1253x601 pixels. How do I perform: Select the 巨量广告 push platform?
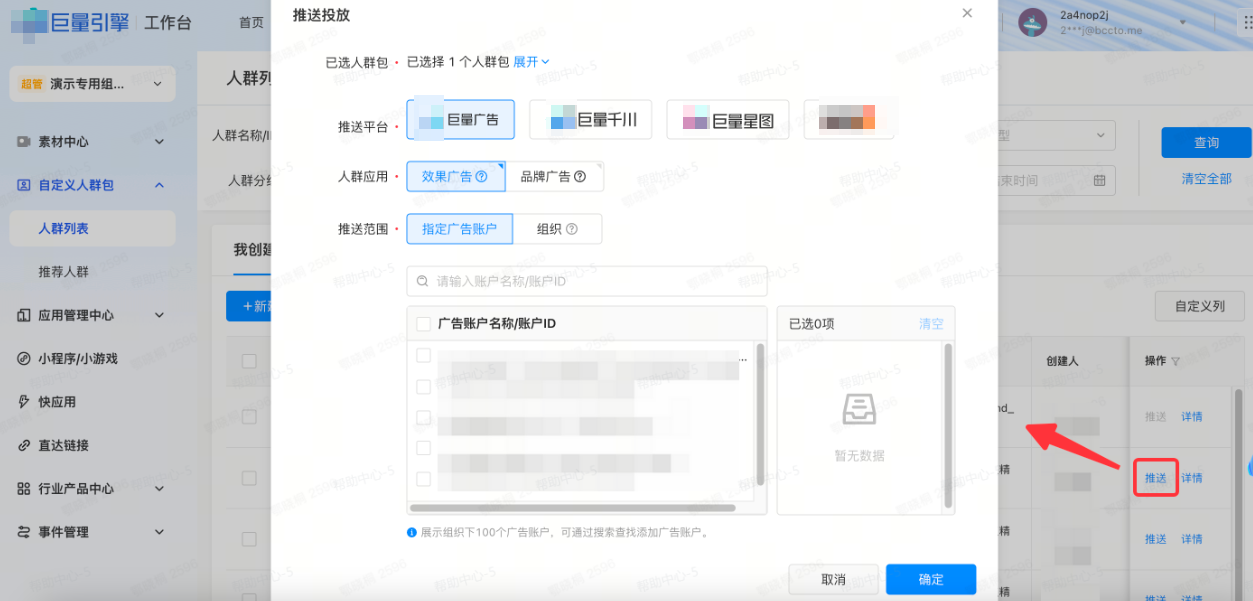click(460, 119)
